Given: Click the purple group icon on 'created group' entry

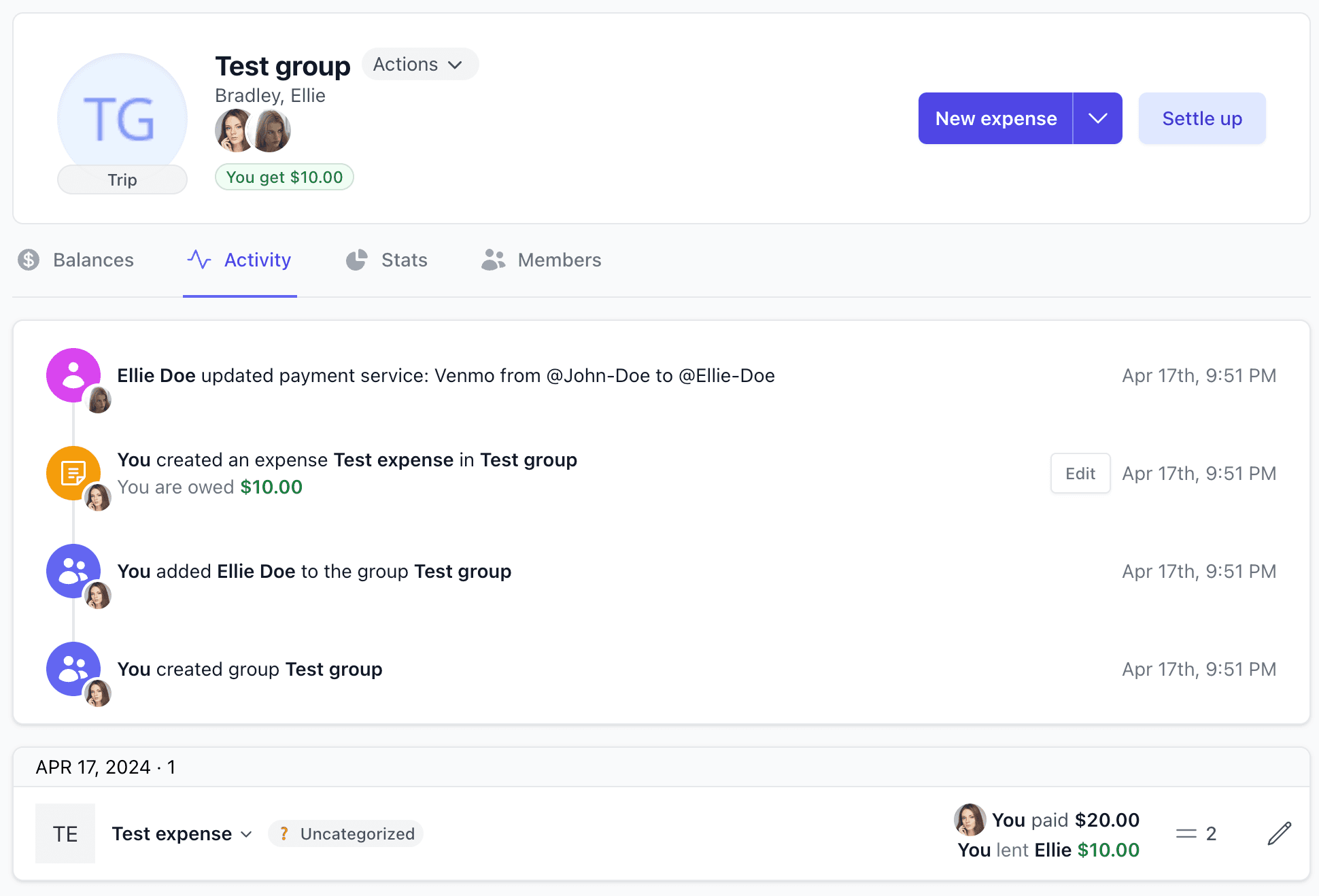Looking at the screenshot, I should [x=72, y=668].
